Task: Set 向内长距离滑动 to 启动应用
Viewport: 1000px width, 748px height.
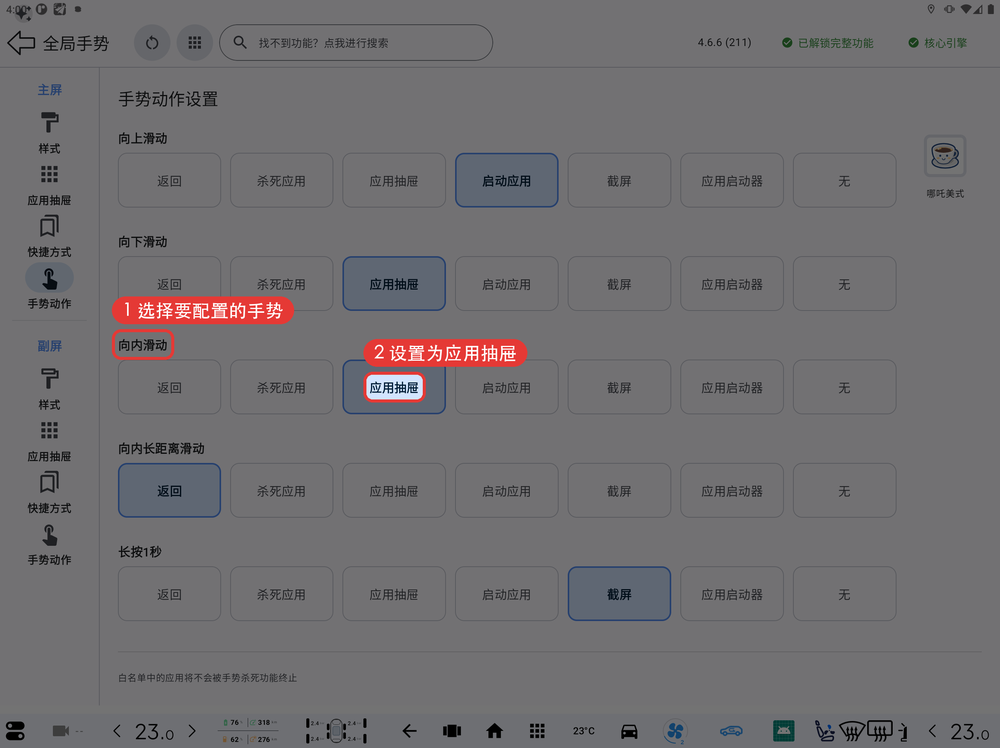Action: (x=506, y=490)
